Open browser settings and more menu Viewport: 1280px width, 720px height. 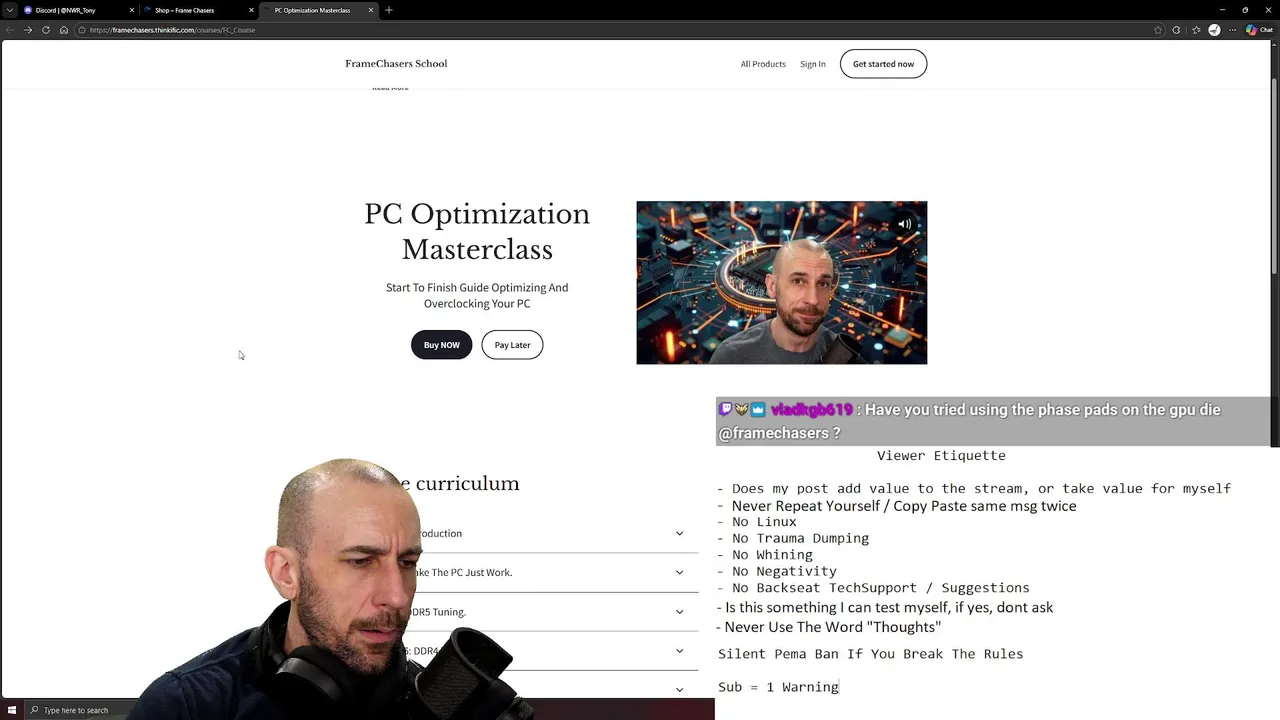click(x=1232, y=30)
